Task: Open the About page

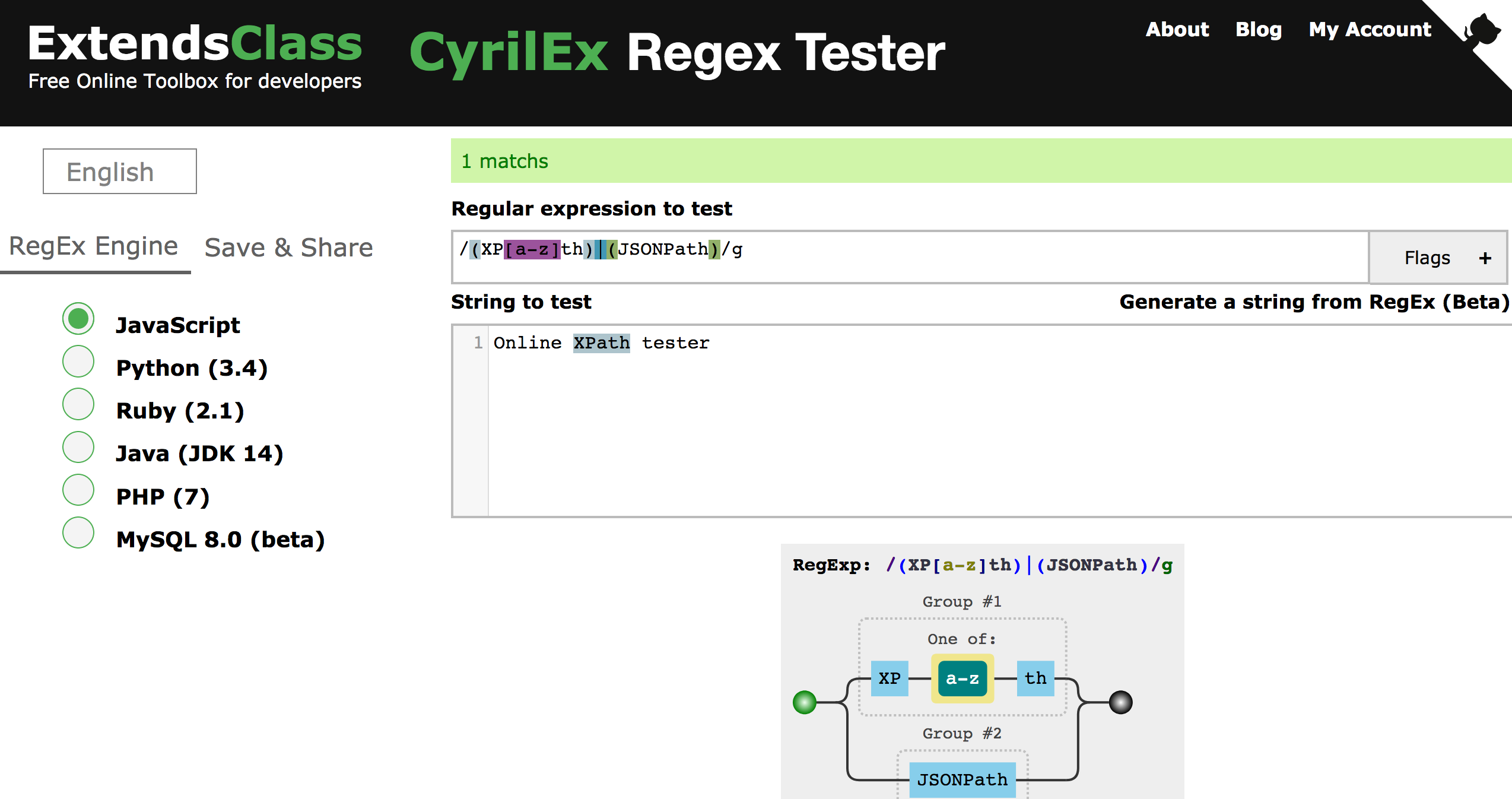Action: coord(1177,29)
